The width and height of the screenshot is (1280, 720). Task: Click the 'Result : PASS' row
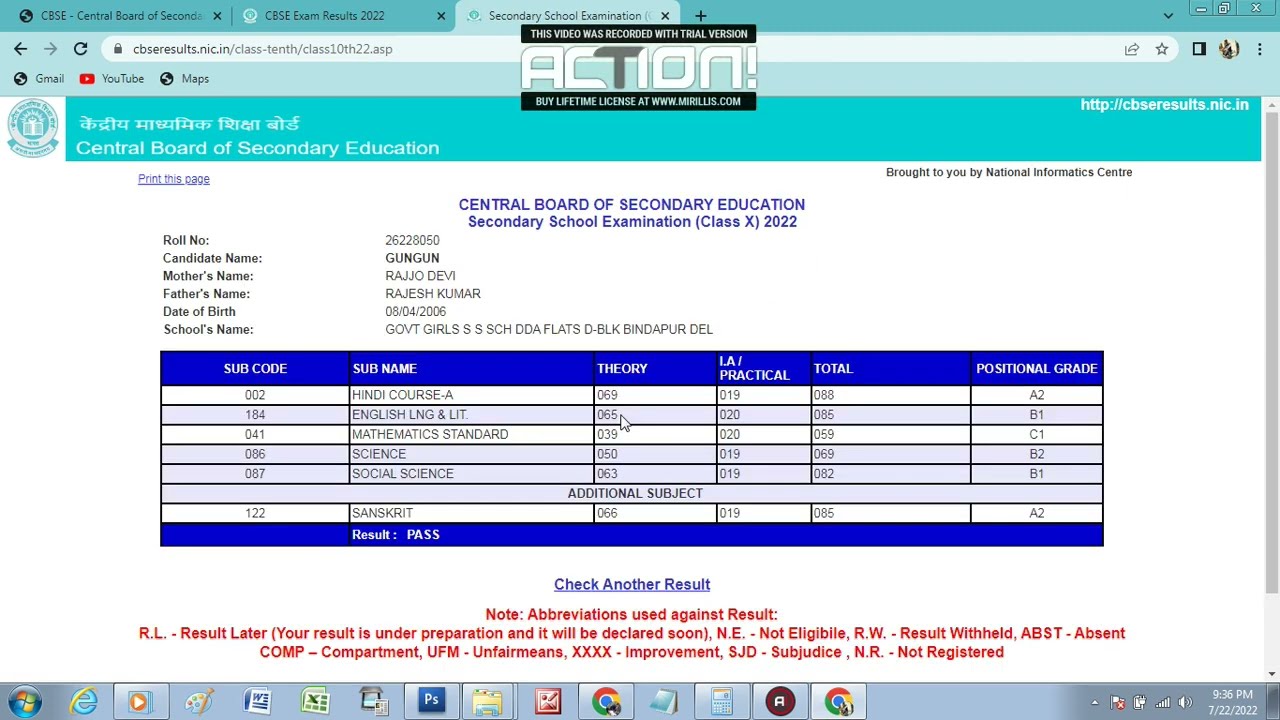[x=632, y=535]
